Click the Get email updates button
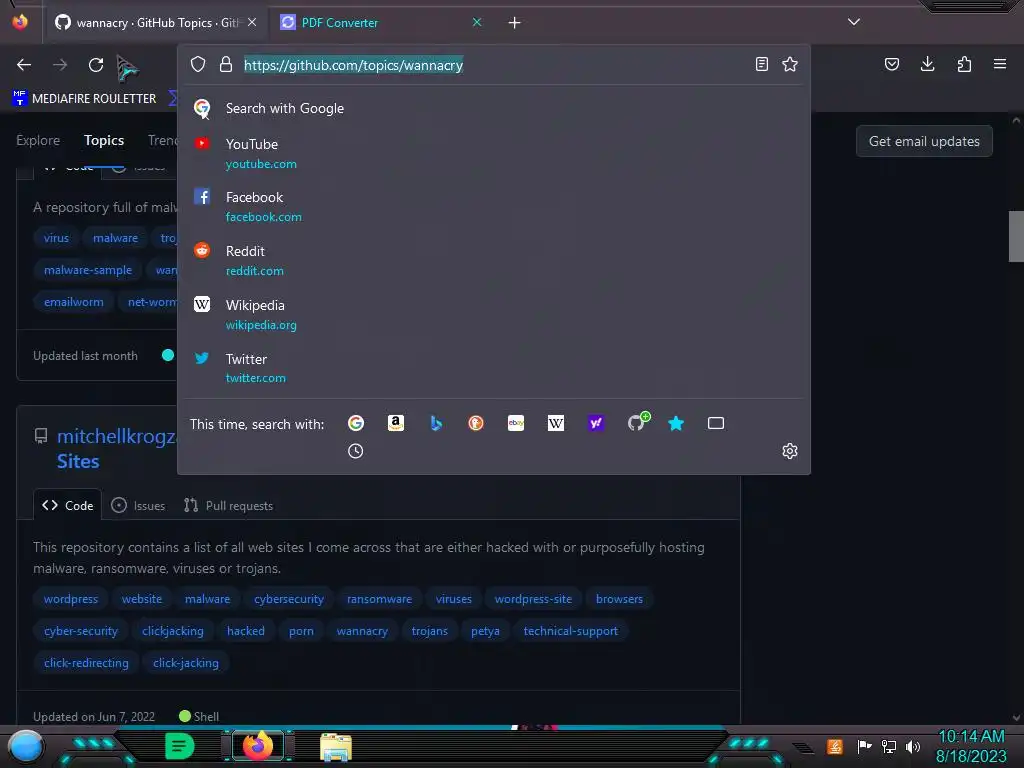The width and height of the screenshot is (1024, 768). point(924,141)
